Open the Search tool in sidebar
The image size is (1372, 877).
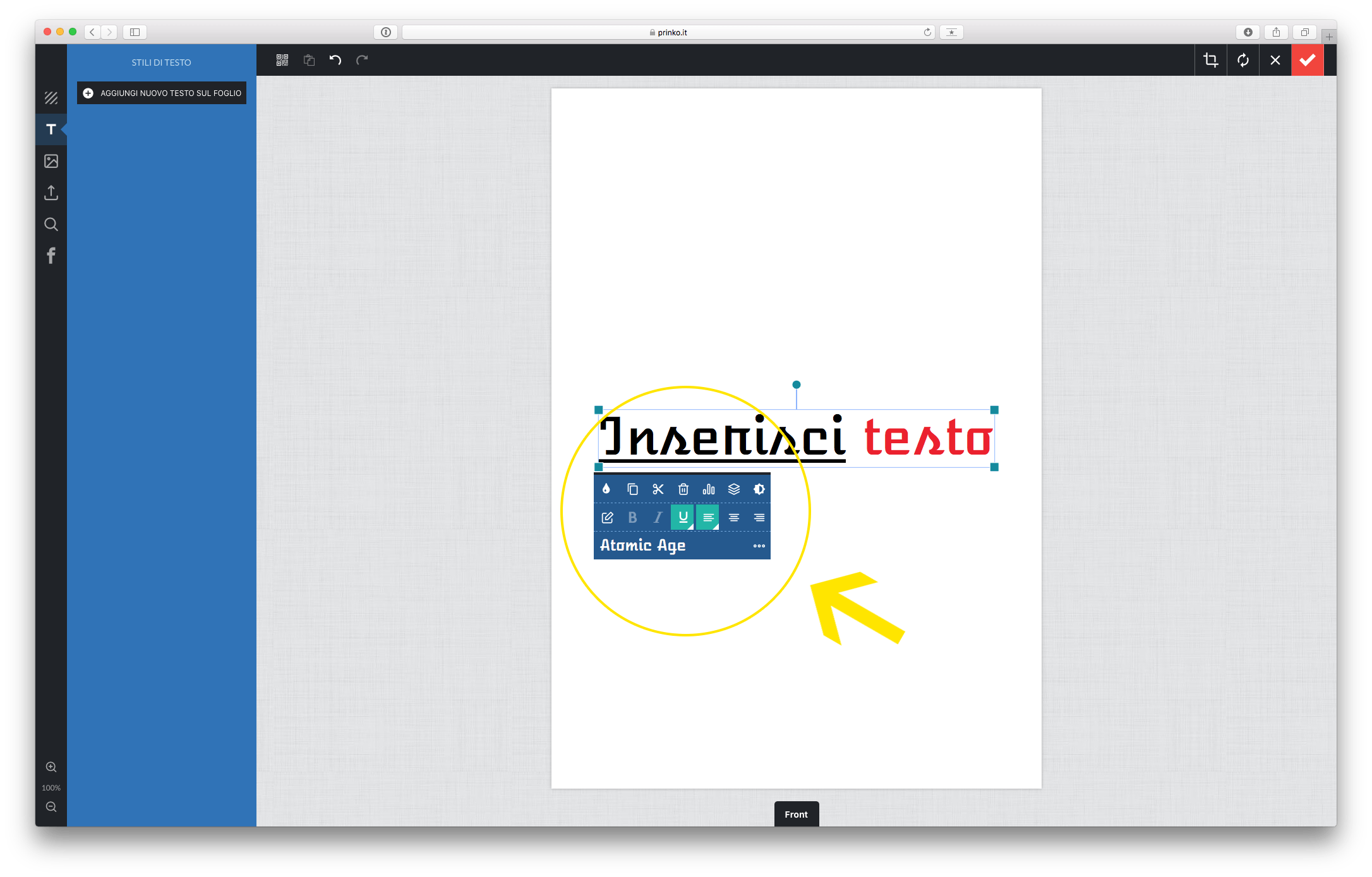pyautogui.click(x=51, y=224)
